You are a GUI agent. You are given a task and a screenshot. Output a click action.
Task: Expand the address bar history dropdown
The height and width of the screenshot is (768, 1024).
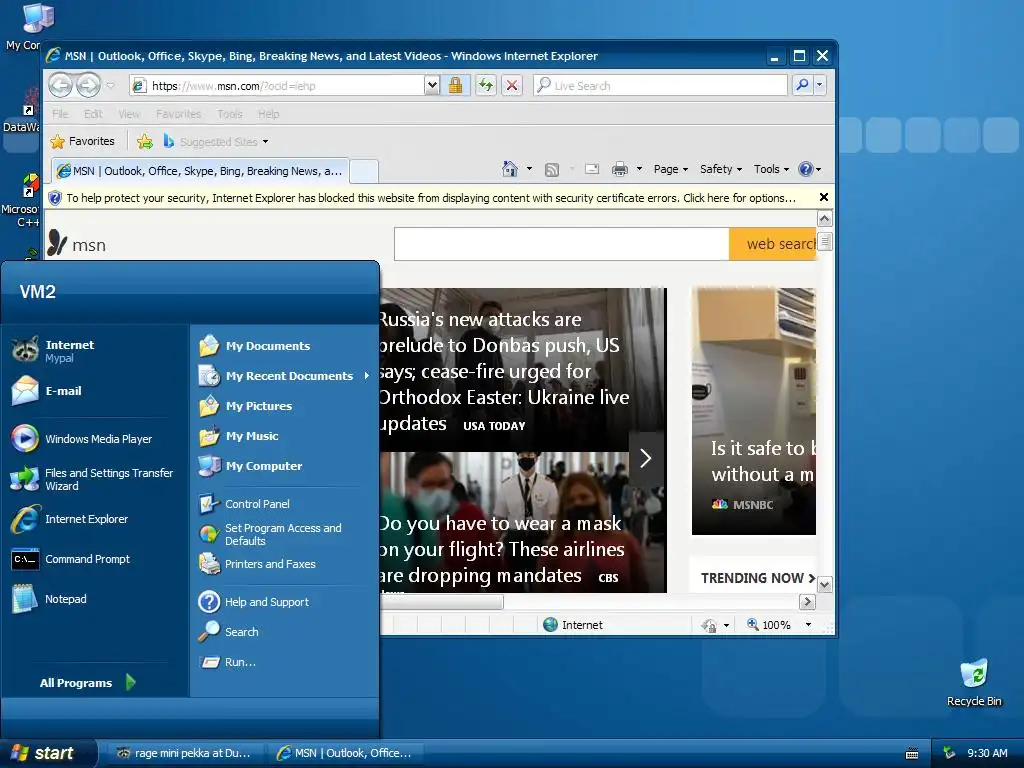431,86
